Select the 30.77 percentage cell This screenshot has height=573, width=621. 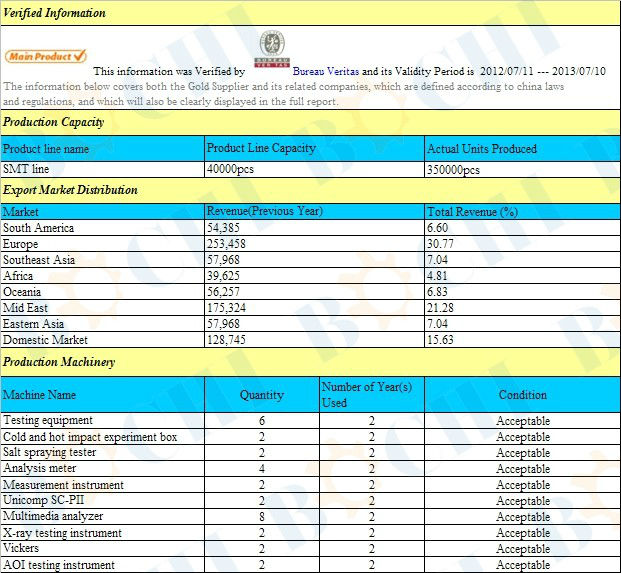coord(522,244)
